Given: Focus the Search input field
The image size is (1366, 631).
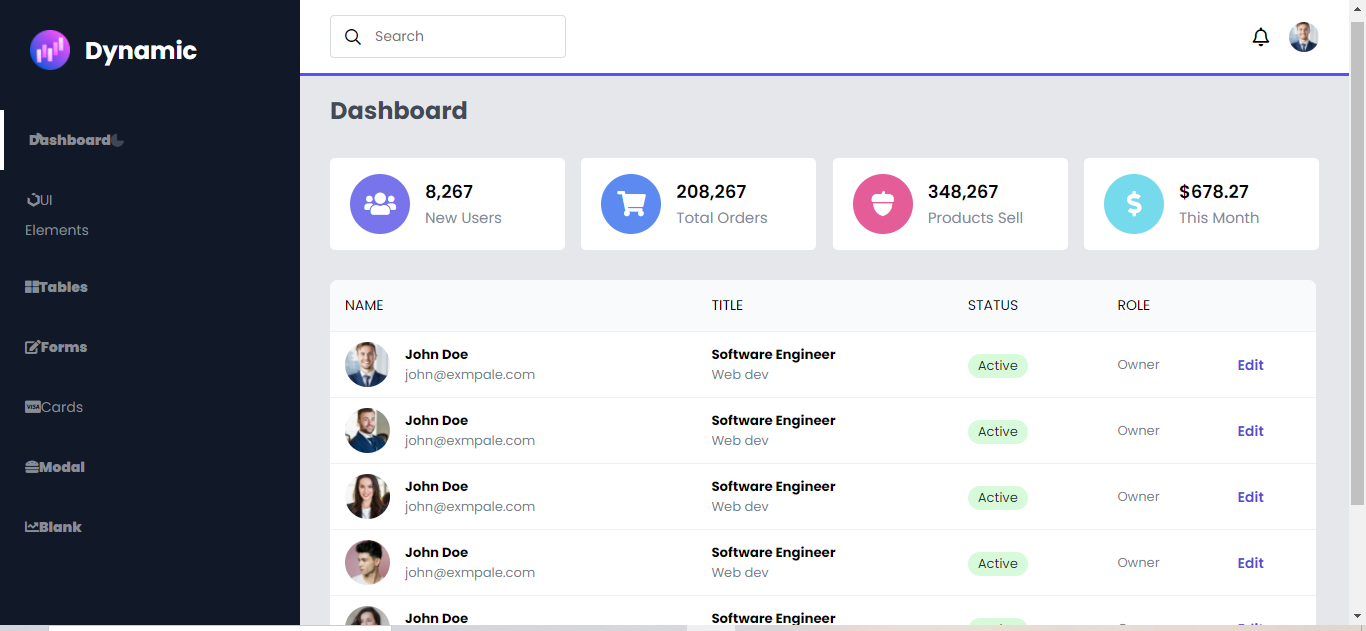Looking at the screenshot, I should tap(448, 36).
